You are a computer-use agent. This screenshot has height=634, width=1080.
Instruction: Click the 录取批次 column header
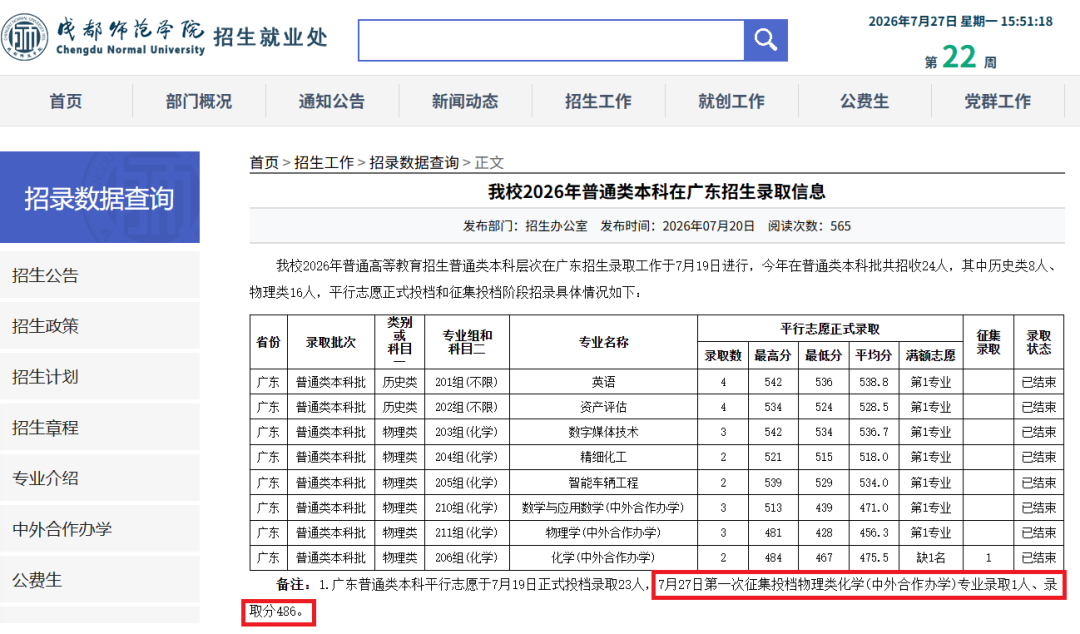tap(331, 342)
